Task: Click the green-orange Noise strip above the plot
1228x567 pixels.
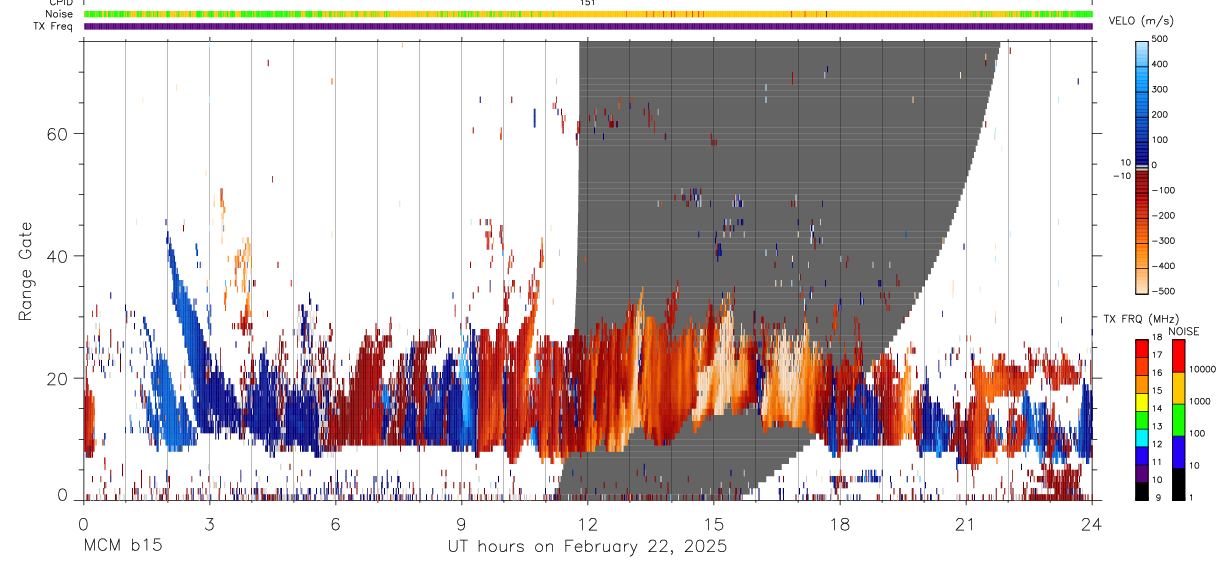Action: tap(588, 14)
